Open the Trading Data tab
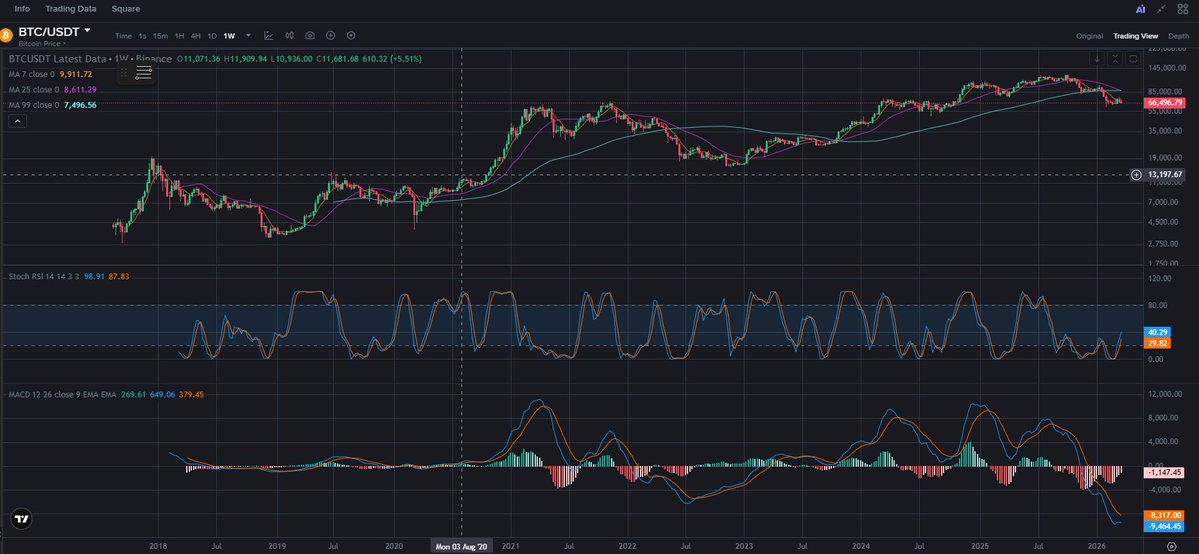The width and height of the screenshot is (1199, 554). [71, 8]
